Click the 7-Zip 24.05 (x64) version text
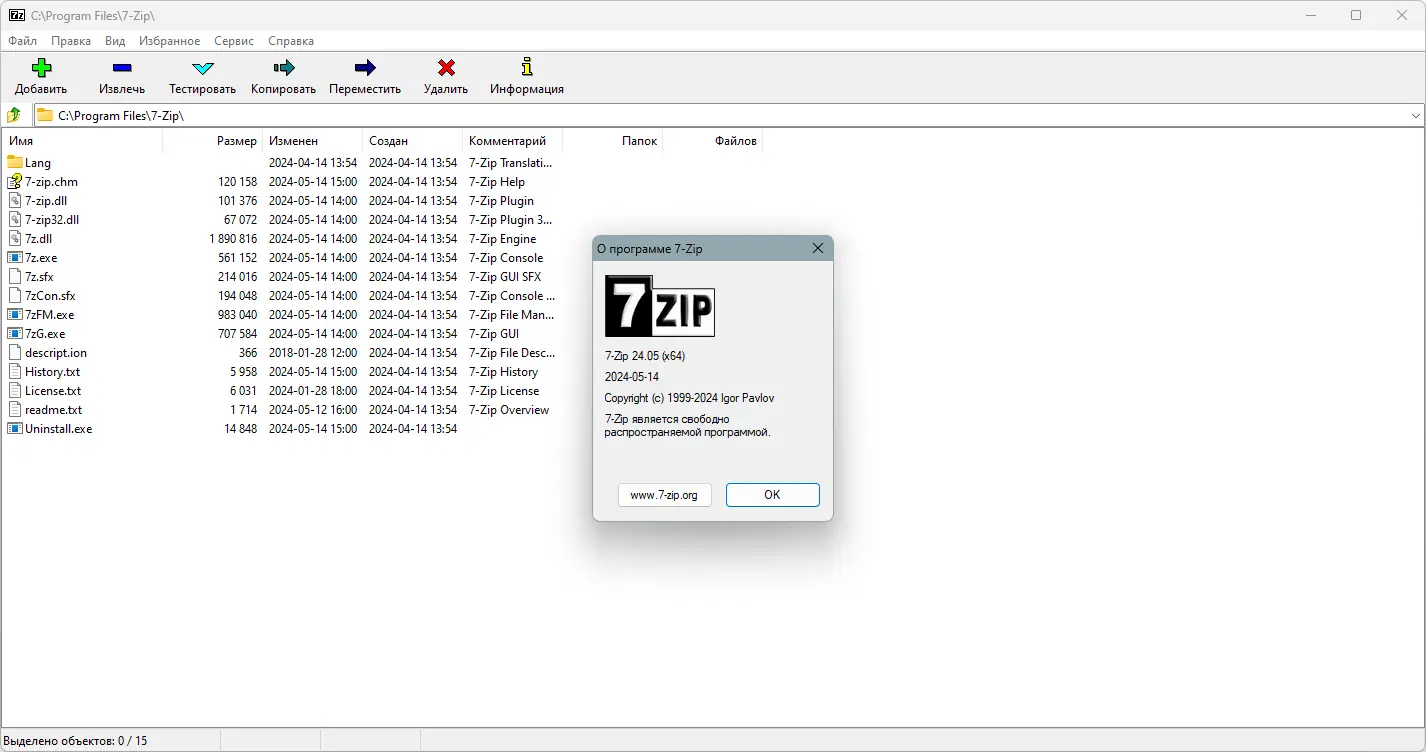 [x=645, y=356]
